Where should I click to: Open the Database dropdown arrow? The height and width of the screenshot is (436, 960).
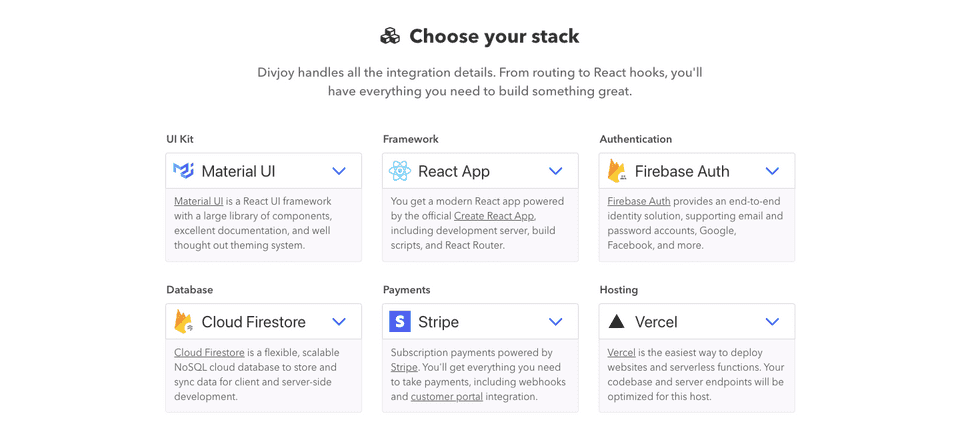coord(339,321)
